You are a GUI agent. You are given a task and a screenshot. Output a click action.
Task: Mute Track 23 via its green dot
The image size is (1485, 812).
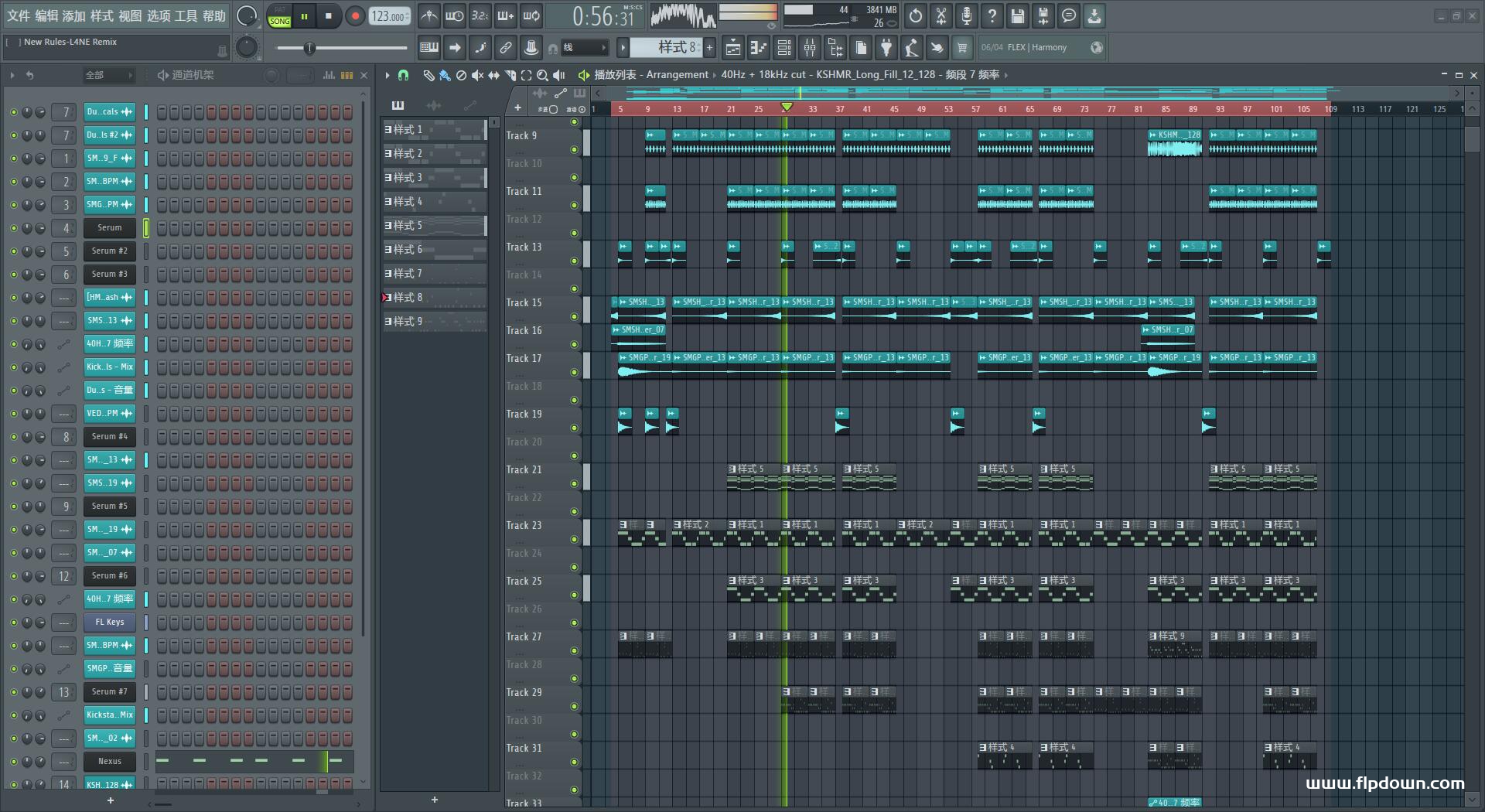[574, 539]
